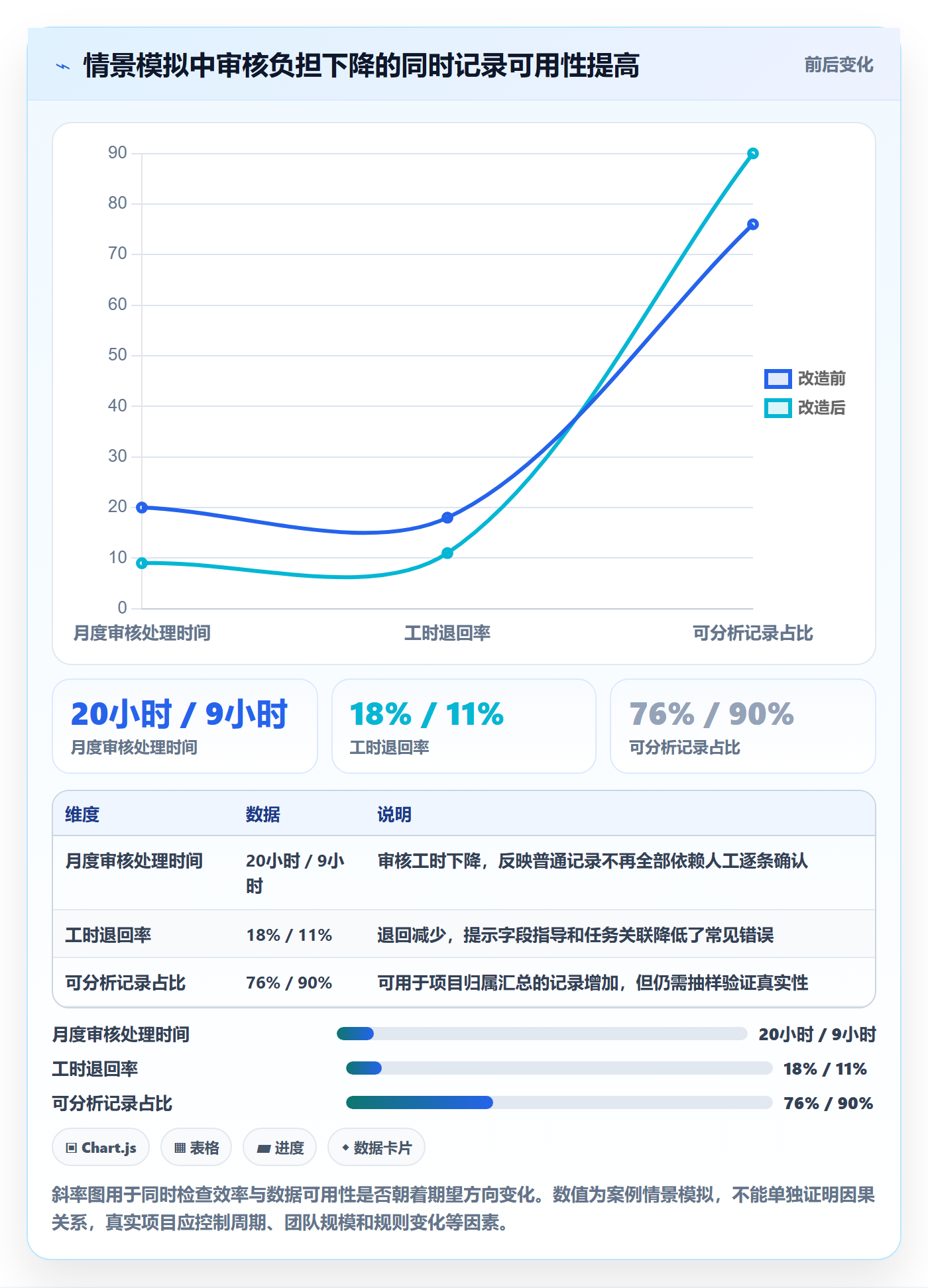
Task: Click the 维度 column header
Action: point(82,814)
